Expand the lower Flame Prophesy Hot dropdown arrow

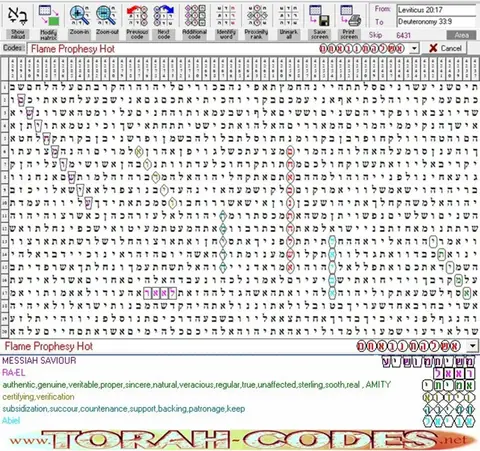coord(473,346)
